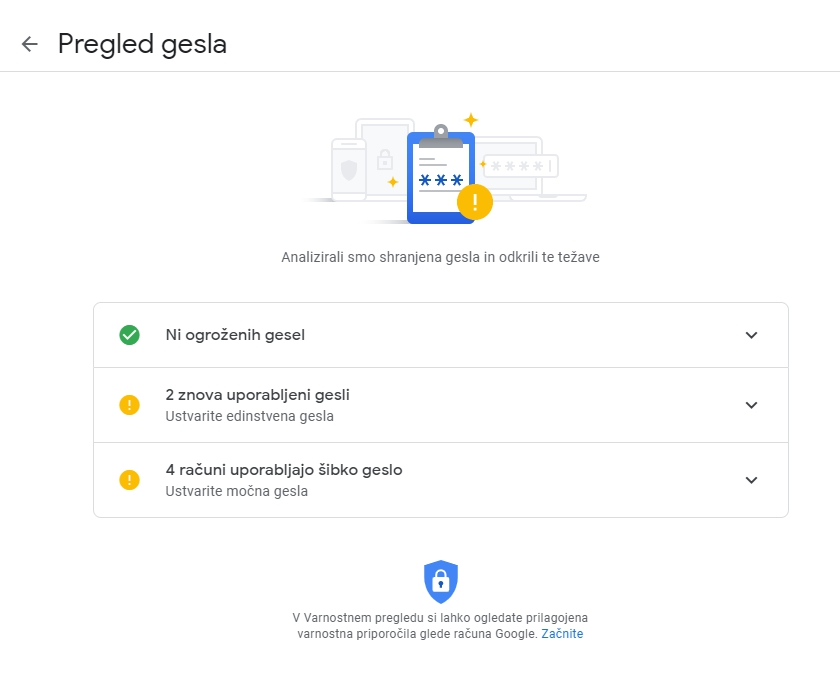Click the large yellow exclamation badge on illustration

click(475, 202)
